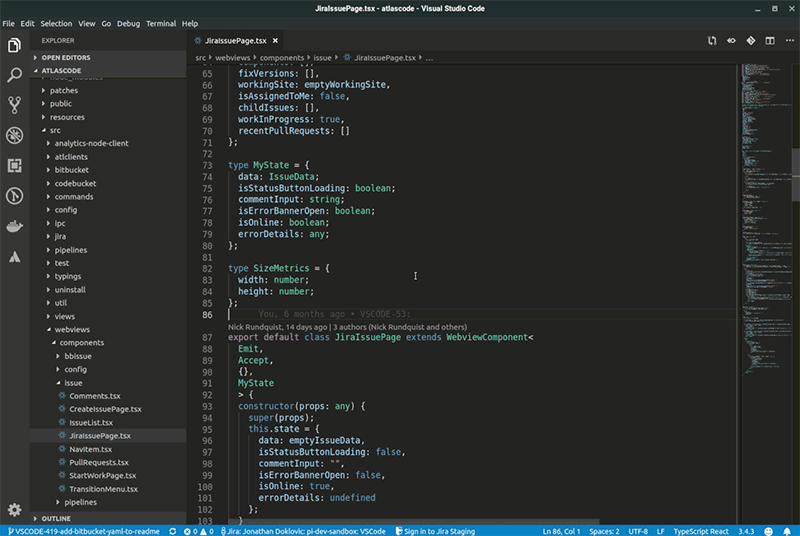Open NavItem.tsx file
Screen dimensions: 800x536
point(108,449)
